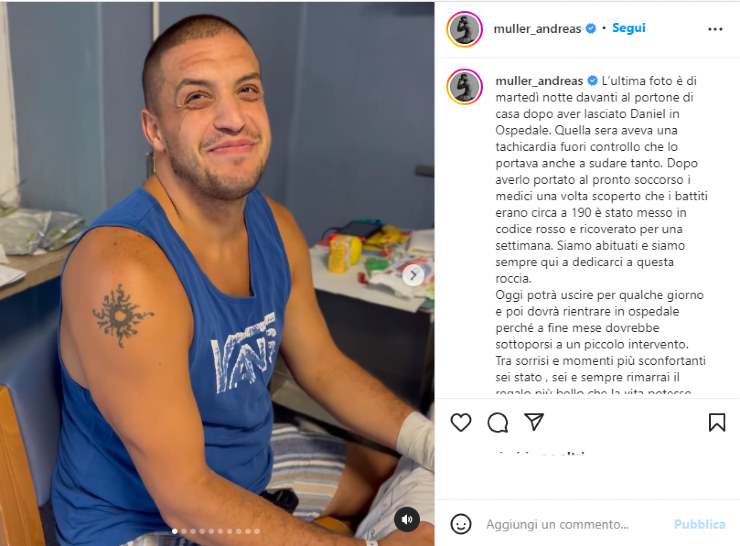This screenshot has width=740, height=546.
Task: Click verified badge beside header username
Action: coord(590,28)
